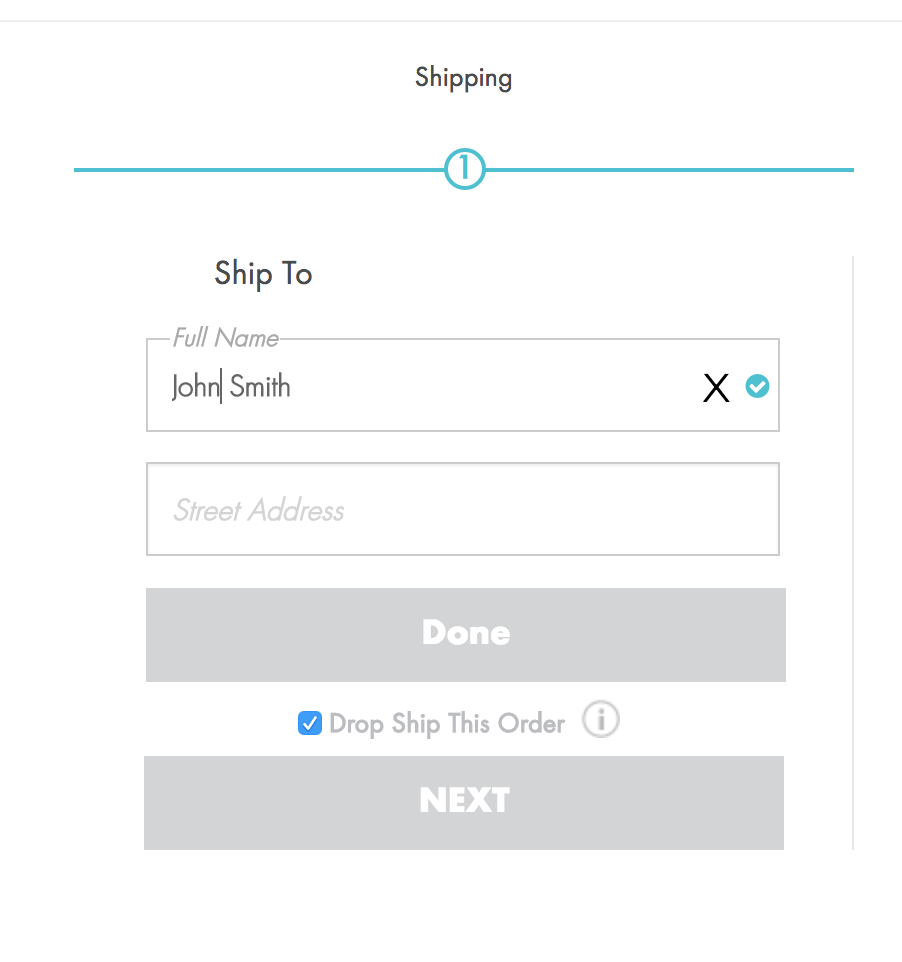Image resolution: width=902 pixels, height=962 pixels.
Task: Click the progress line right of step 1
Action: point(668,170)
